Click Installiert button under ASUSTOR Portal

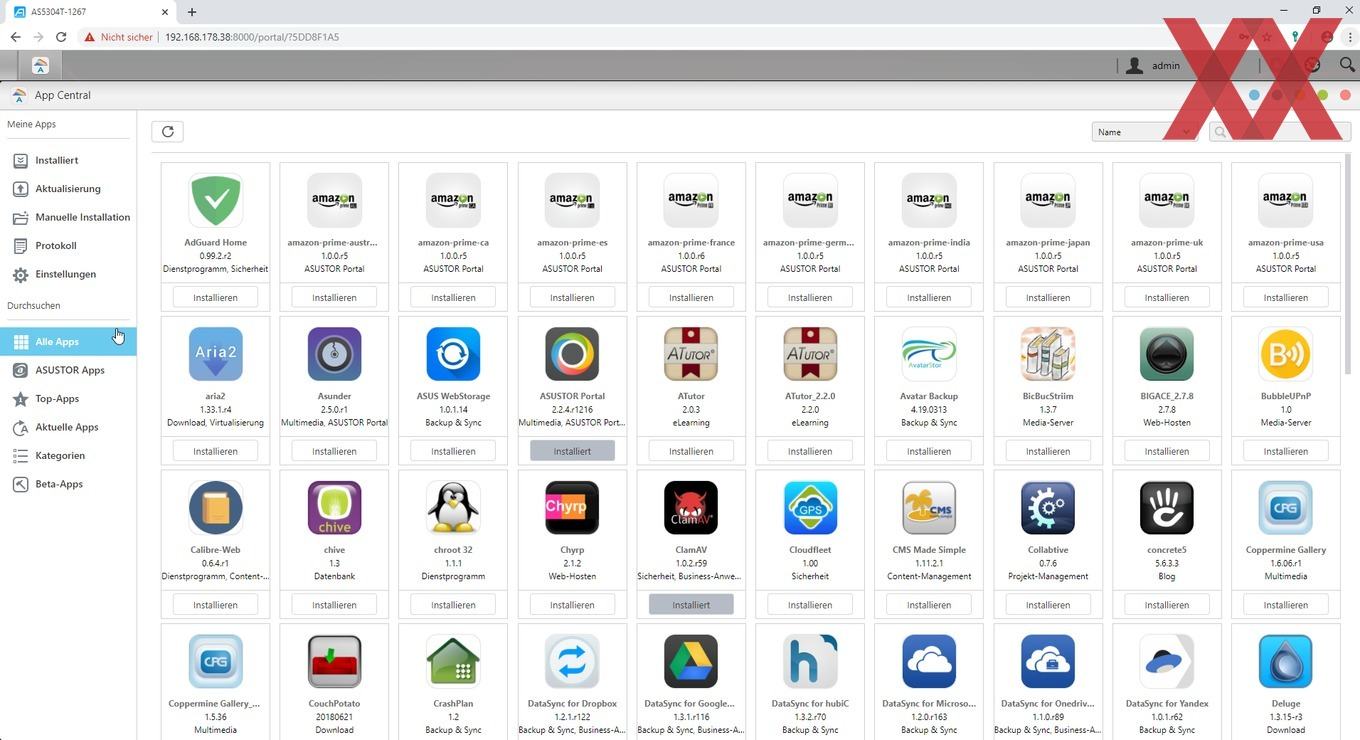(x=572, y=451)
